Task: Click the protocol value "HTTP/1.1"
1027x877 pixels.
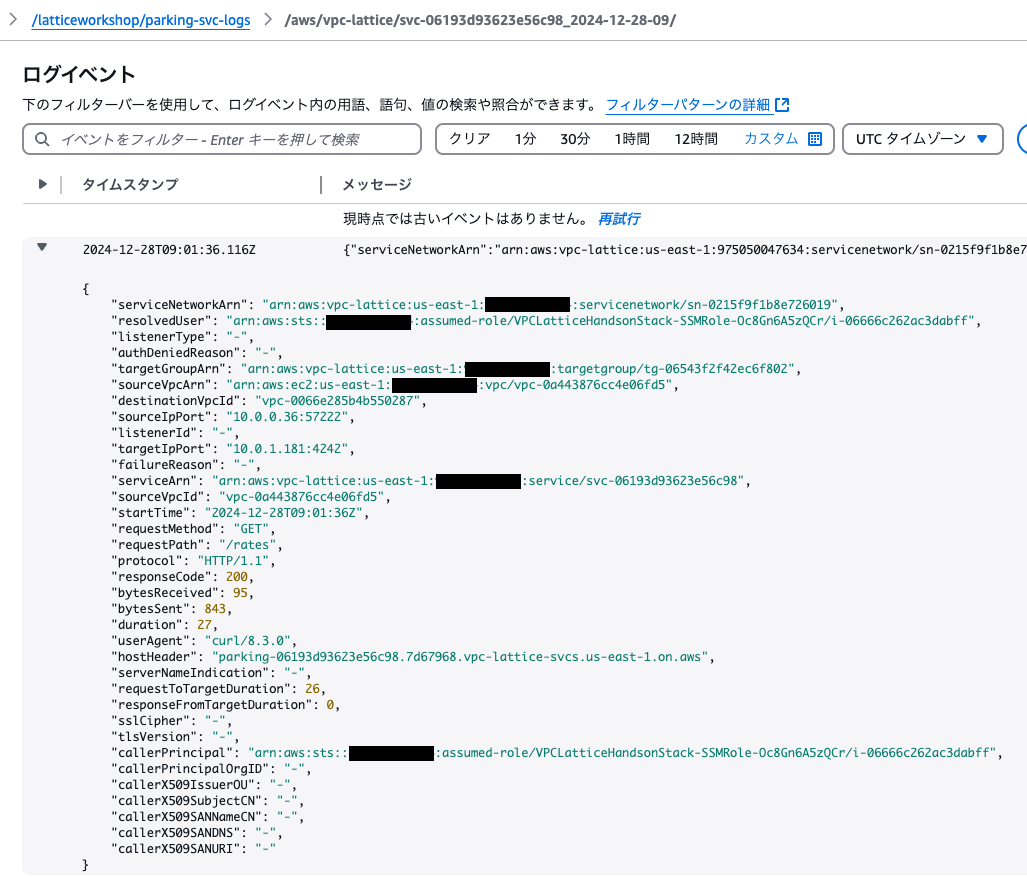Action: (233, 561)
